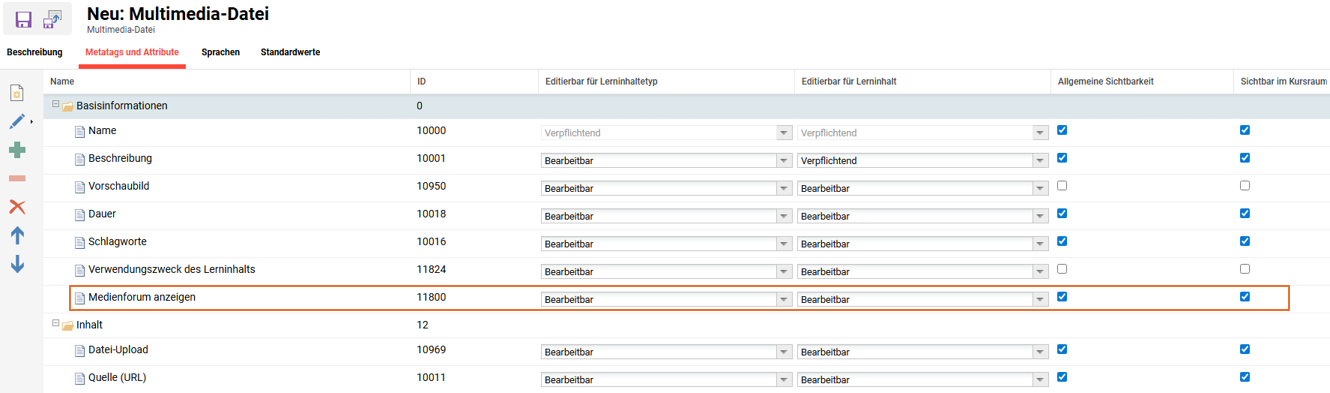
Task: Click ID value 10011
Action: (431, 378)
